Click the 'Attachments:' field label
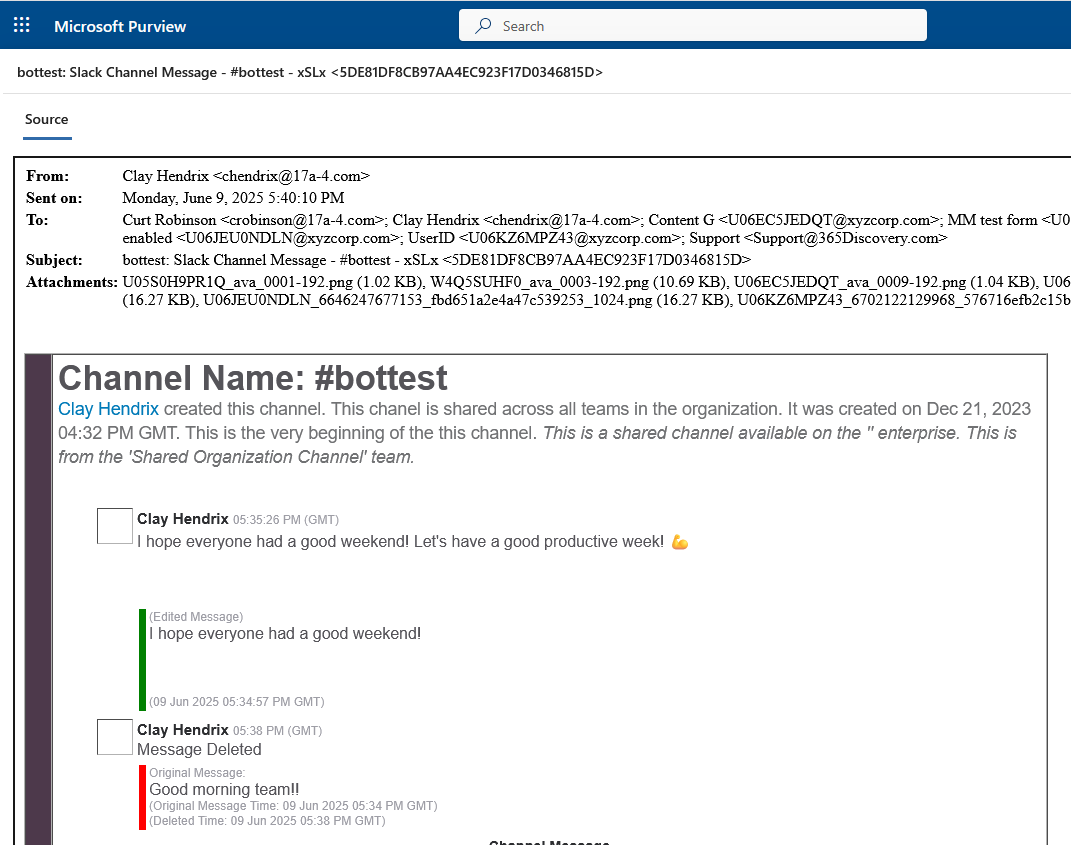The image size is (1071, 845). tap(72, 282)
